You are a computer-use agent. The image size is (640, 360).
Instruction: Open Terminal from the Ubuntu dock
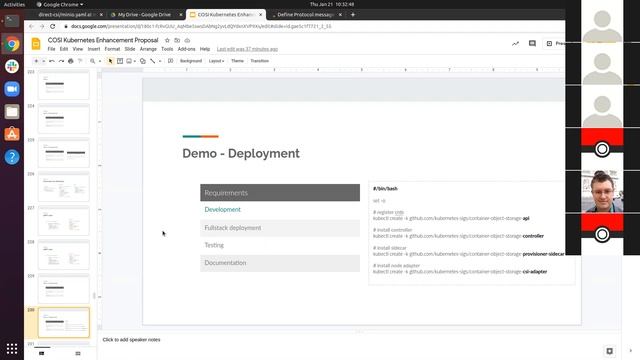[x=12, y=21]
